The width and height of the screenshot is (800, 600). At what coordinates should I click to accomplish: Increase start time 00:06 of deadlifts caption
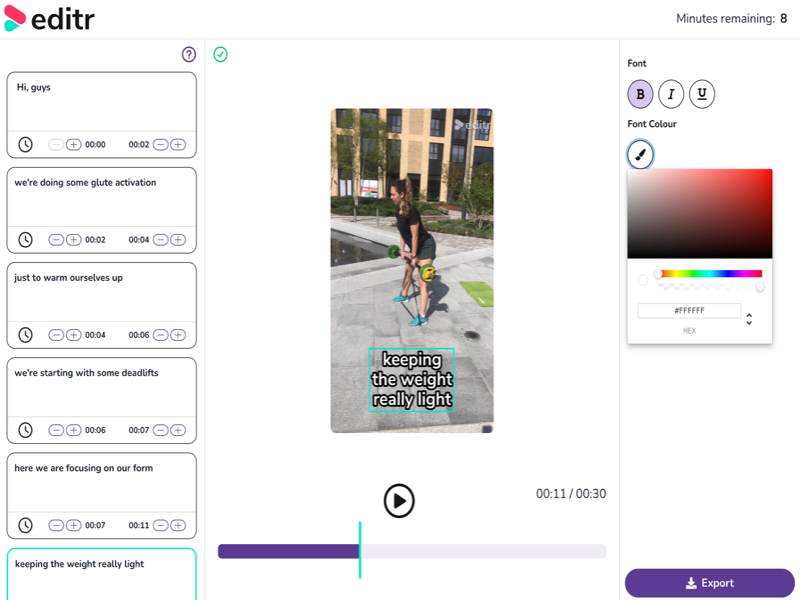click(x=73, y=430)
